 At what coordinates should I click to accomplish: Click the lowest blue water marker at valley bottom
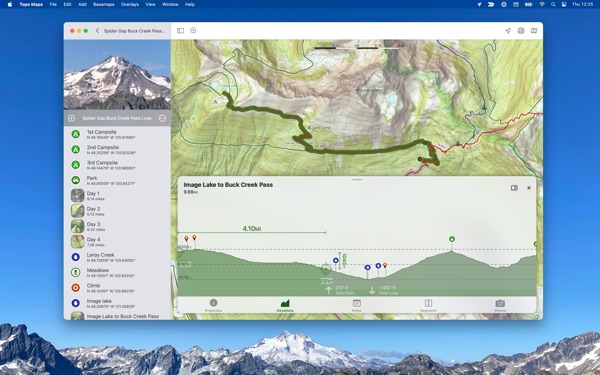[x=368, y=267]
